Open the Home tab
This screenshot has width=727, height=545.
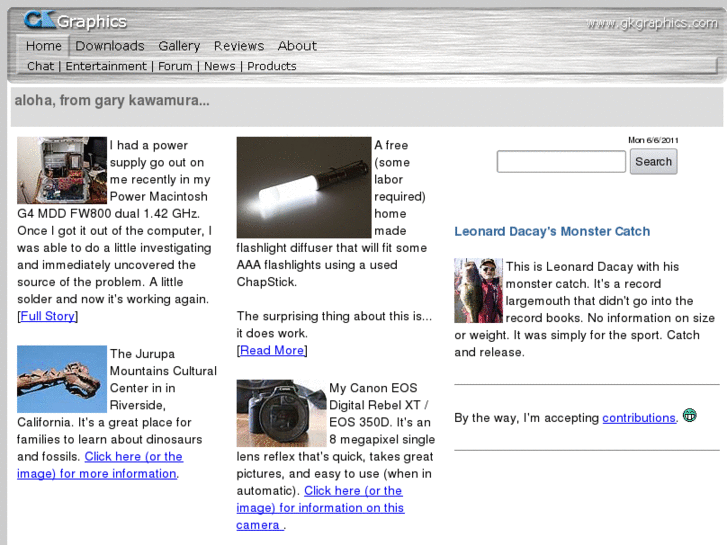(x=44, y=46)
